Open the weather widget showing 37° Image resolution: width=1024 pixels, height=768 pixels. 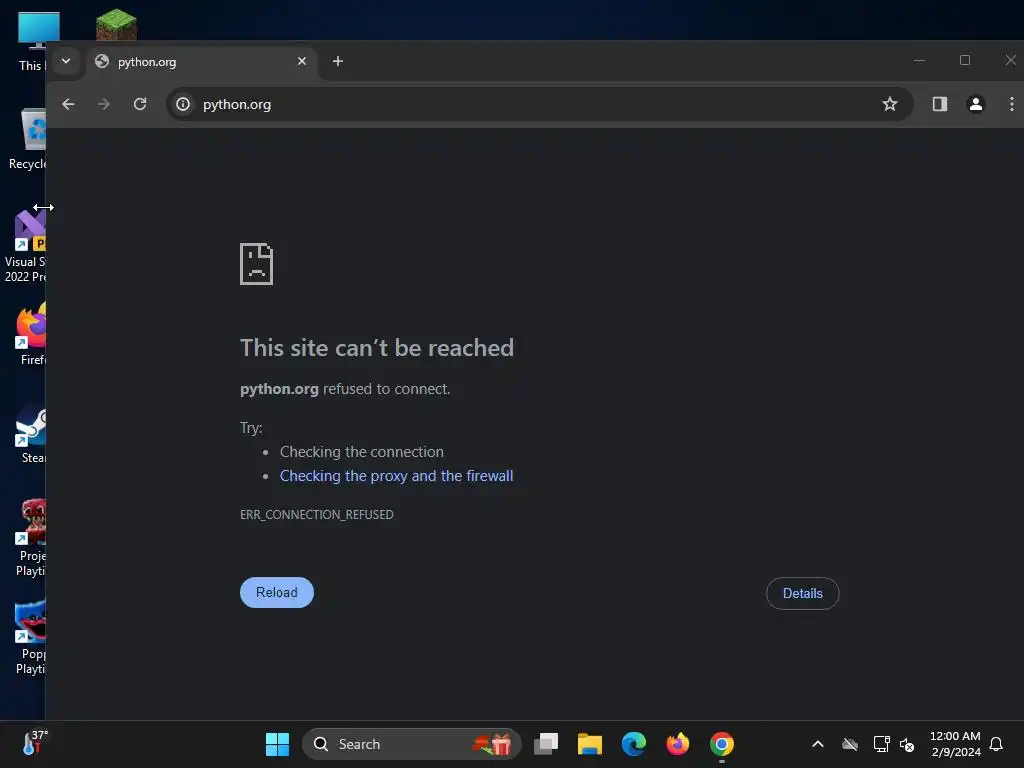point(35,743)
